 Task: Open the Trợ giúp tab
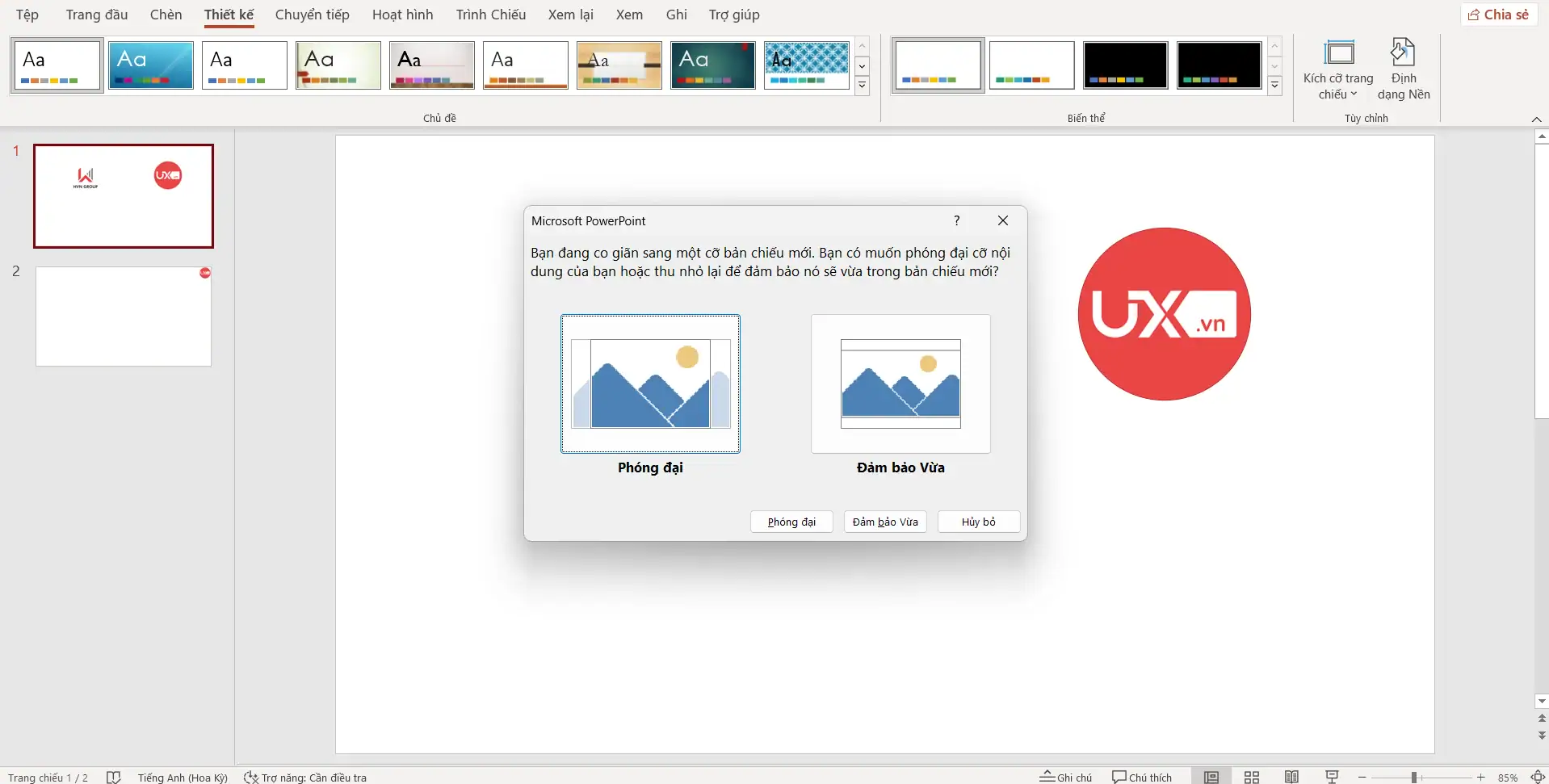[734, 15]
